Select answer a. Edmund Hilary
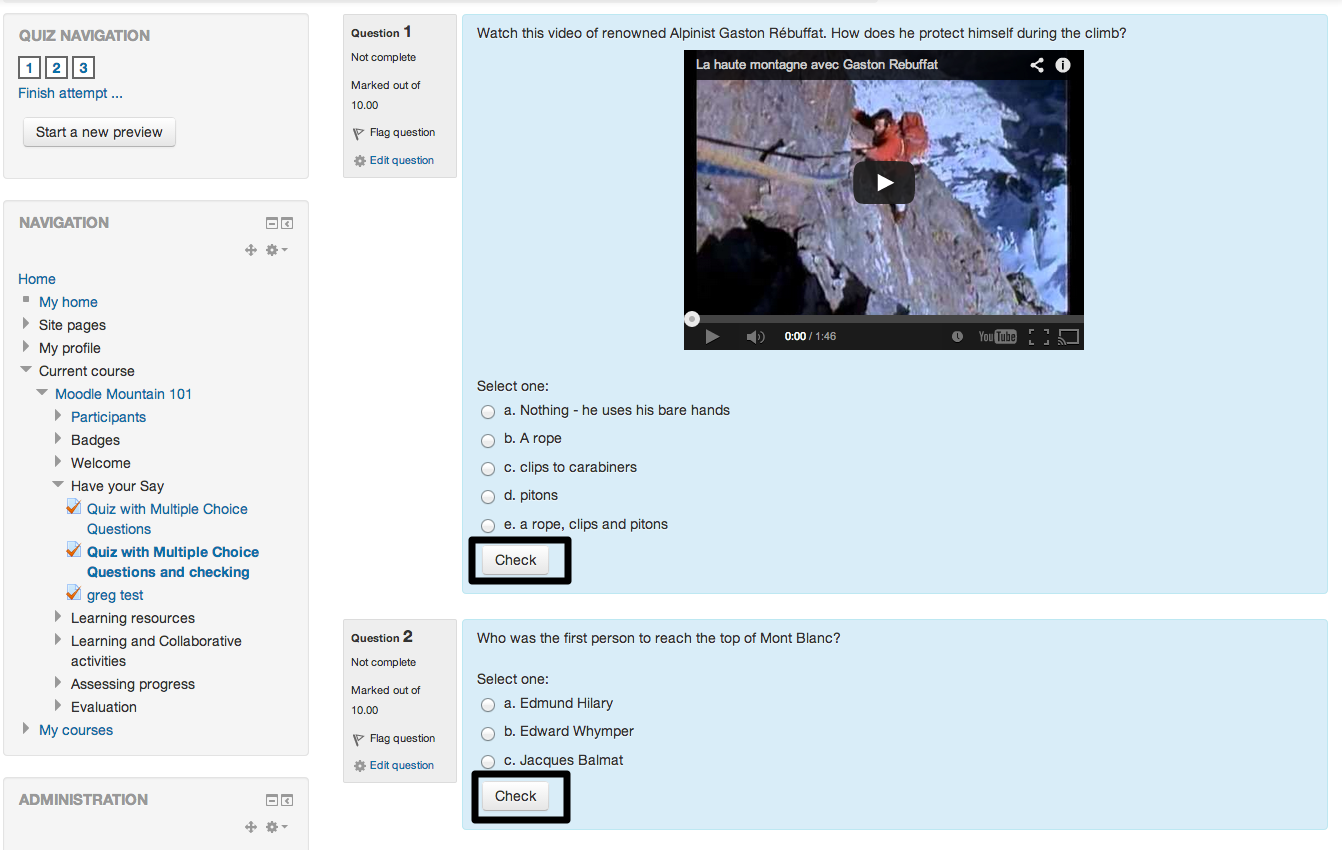The height and width of the screenshot is (850, 1342). [x=488, y=705]
